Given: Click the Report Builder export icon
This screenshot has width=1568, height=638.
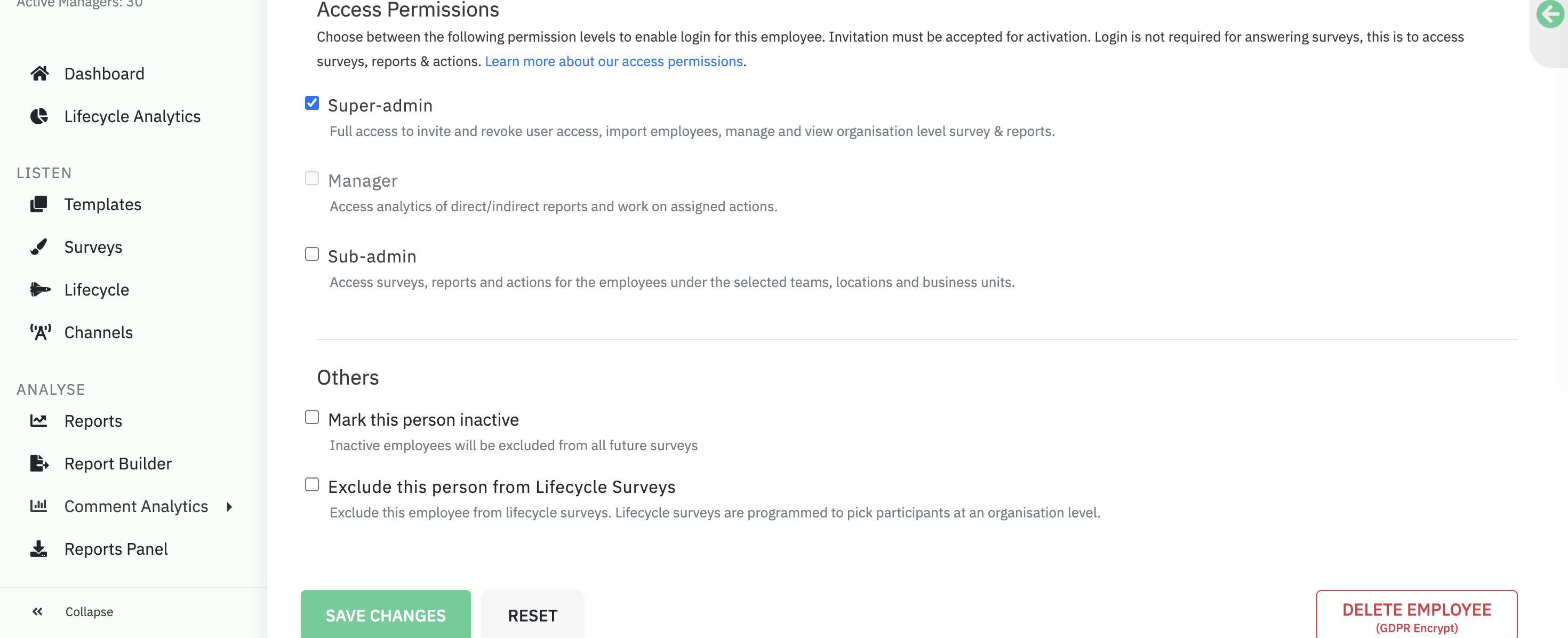Looking at the screenshot, I should [39, 463].
